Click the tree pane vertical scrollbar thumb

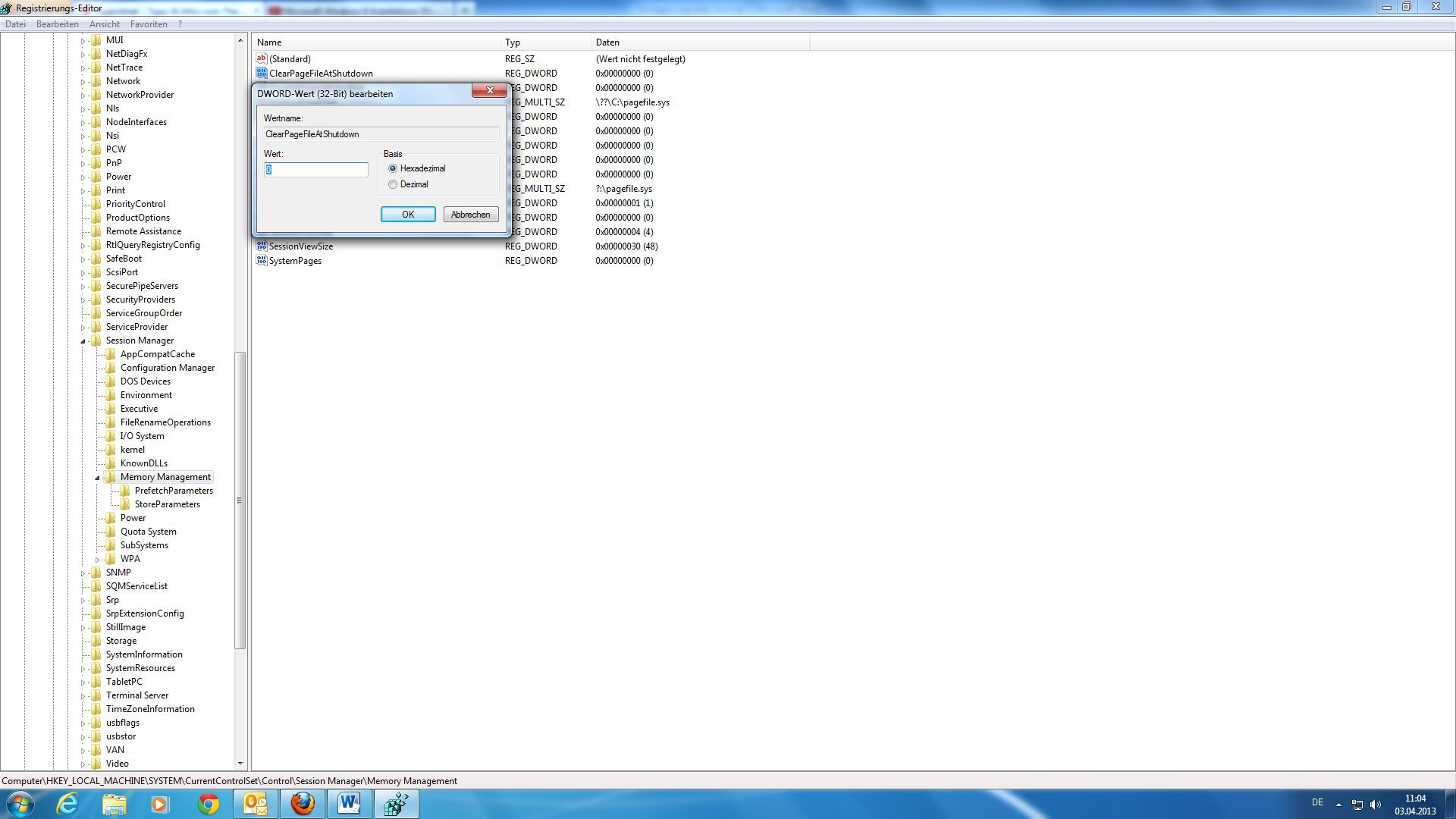[240, 500]
